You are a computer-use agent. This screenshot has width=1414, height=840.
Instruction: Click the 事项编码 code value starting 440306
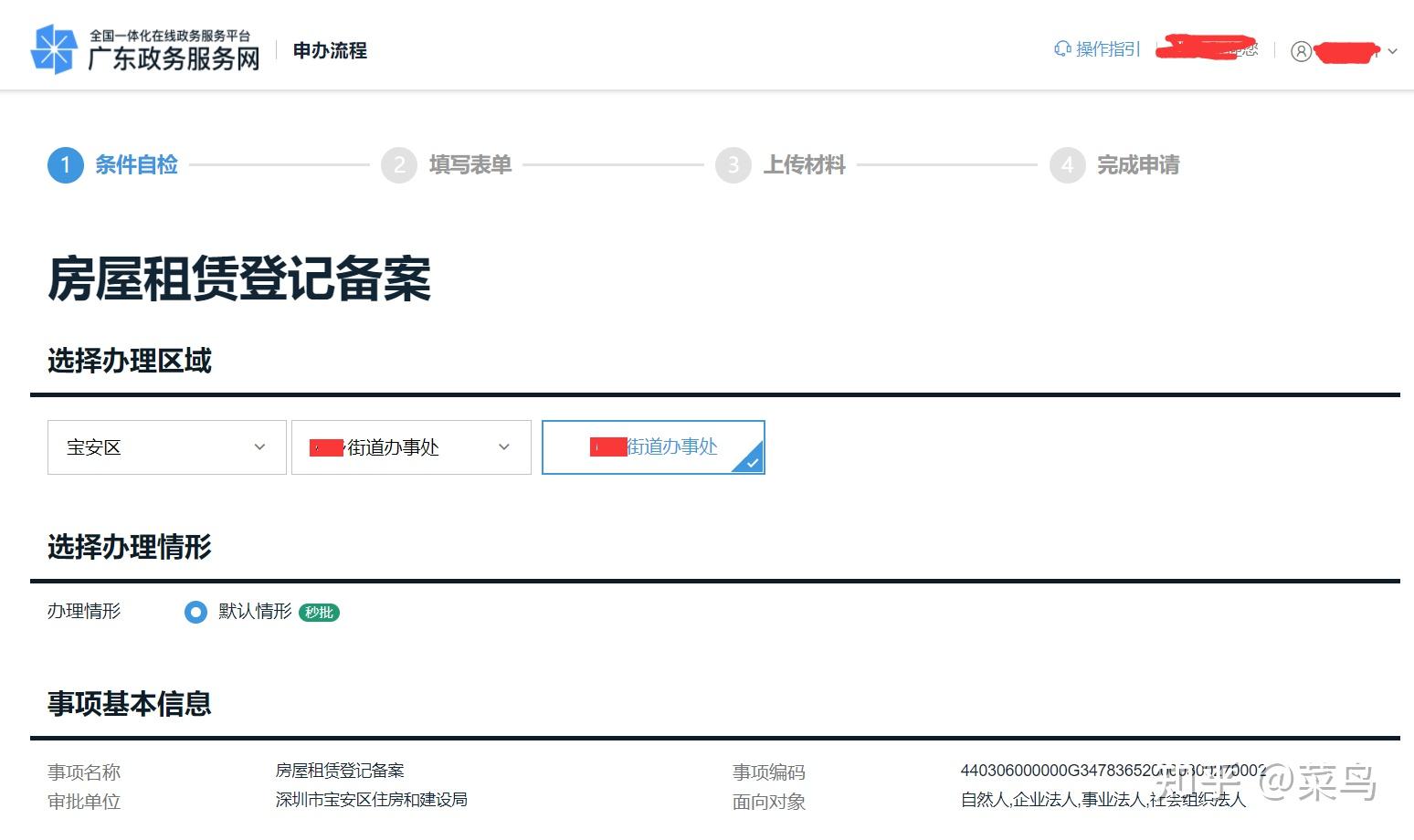point(1113,771)
